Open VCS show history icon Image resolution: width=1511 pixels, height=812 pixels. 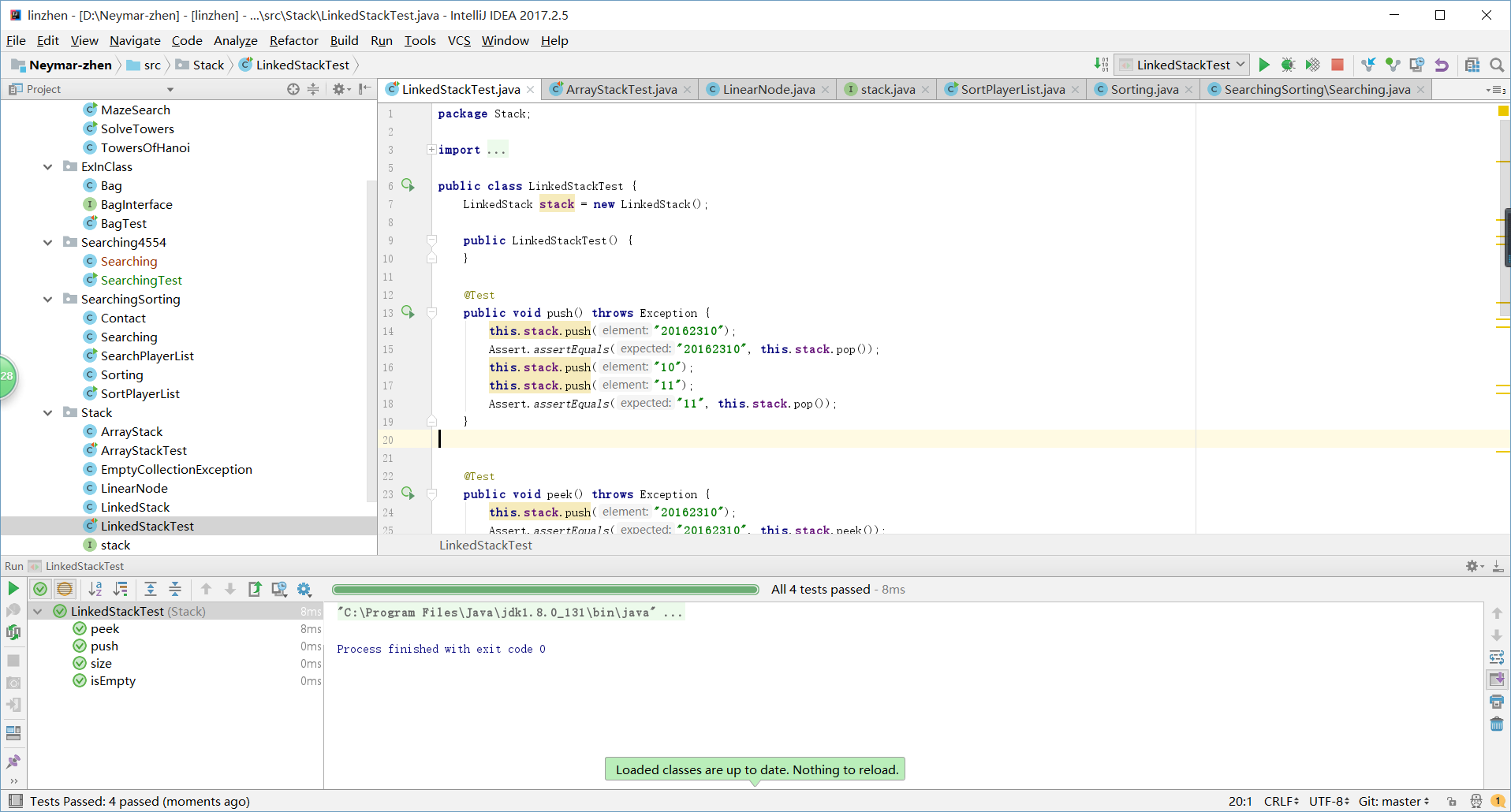[x=1417, y=65]
